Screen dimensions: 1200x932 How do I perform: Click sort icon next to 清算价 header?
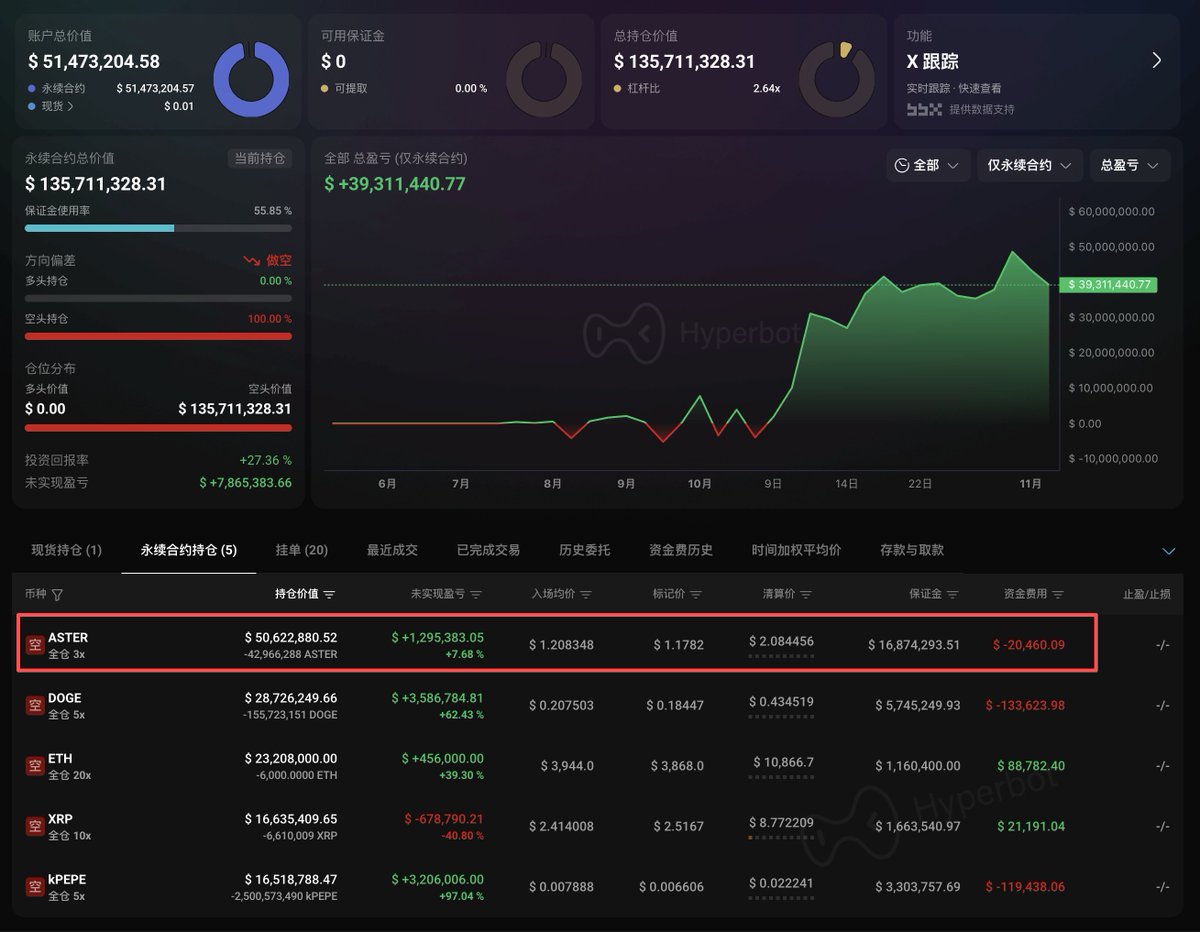click(x=806, y=595)
